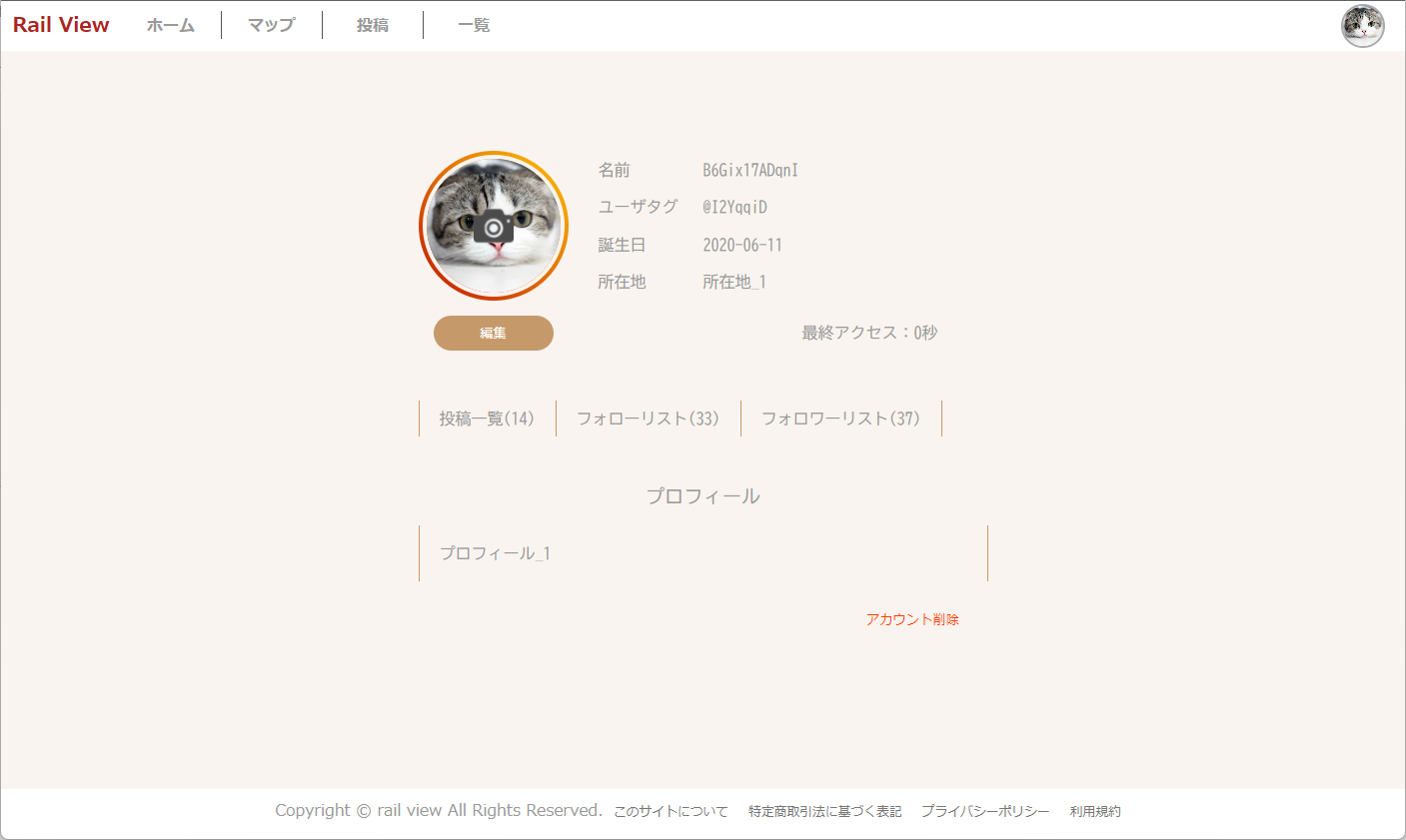The image size is (1406, 840).
Task: Click the プロフィール section heading
Action: click(x=703, y=496)
